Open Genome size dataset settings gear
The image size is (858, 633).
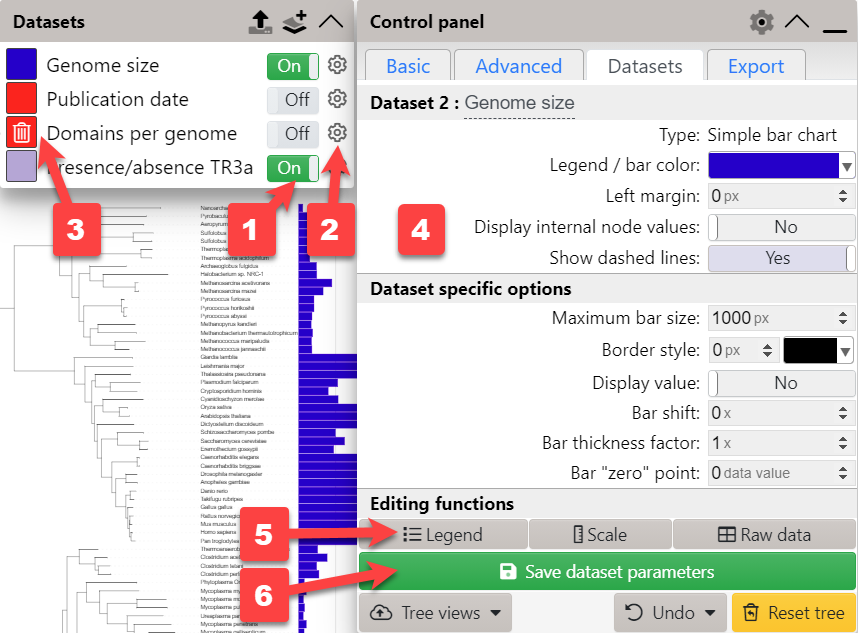point(338,66)
